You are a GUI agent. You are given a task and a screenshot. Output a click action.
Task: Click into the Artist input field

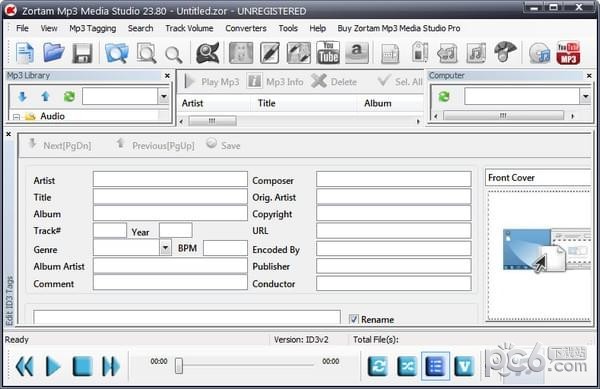pyautogui.click(x=170, y=179)
